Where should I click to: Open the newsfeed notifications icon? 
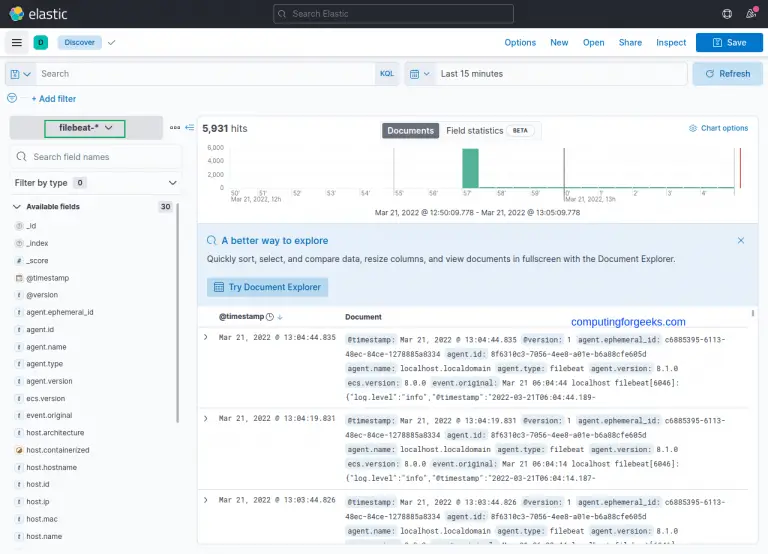click(x=752, y=14)
